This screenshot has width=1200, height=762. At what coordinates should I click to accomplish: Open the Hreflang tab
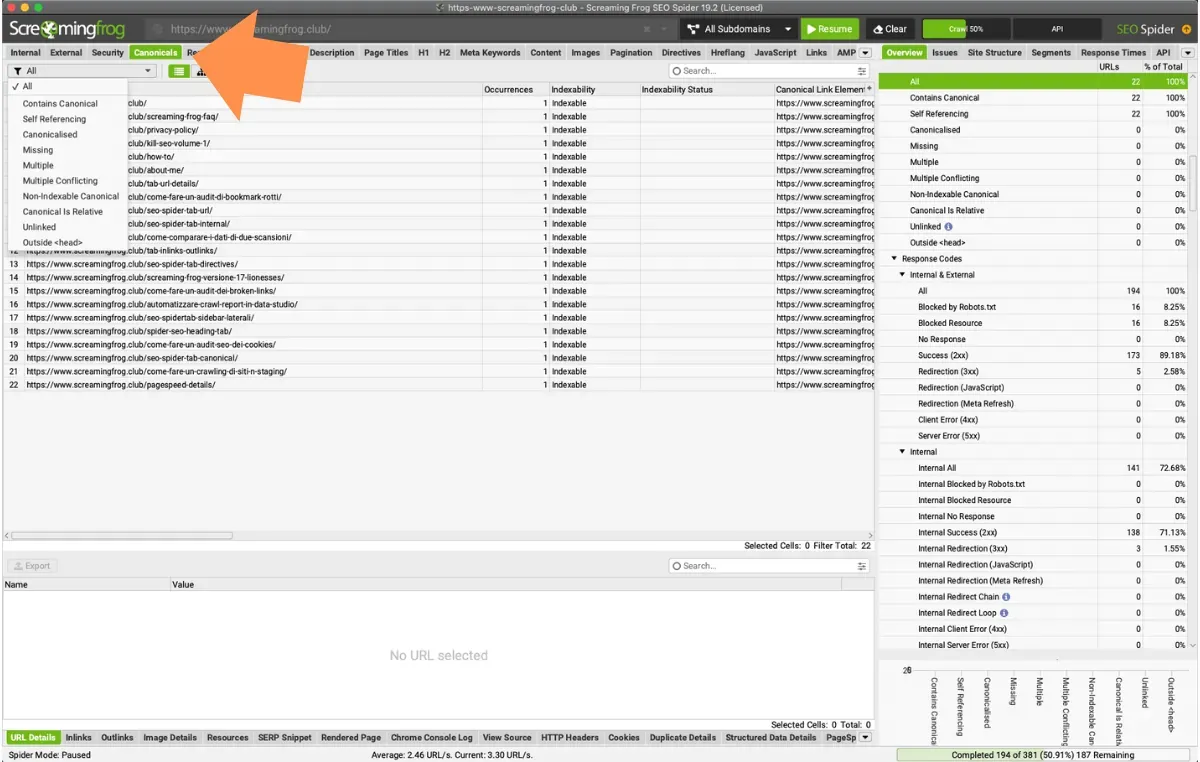click(727, 53)
